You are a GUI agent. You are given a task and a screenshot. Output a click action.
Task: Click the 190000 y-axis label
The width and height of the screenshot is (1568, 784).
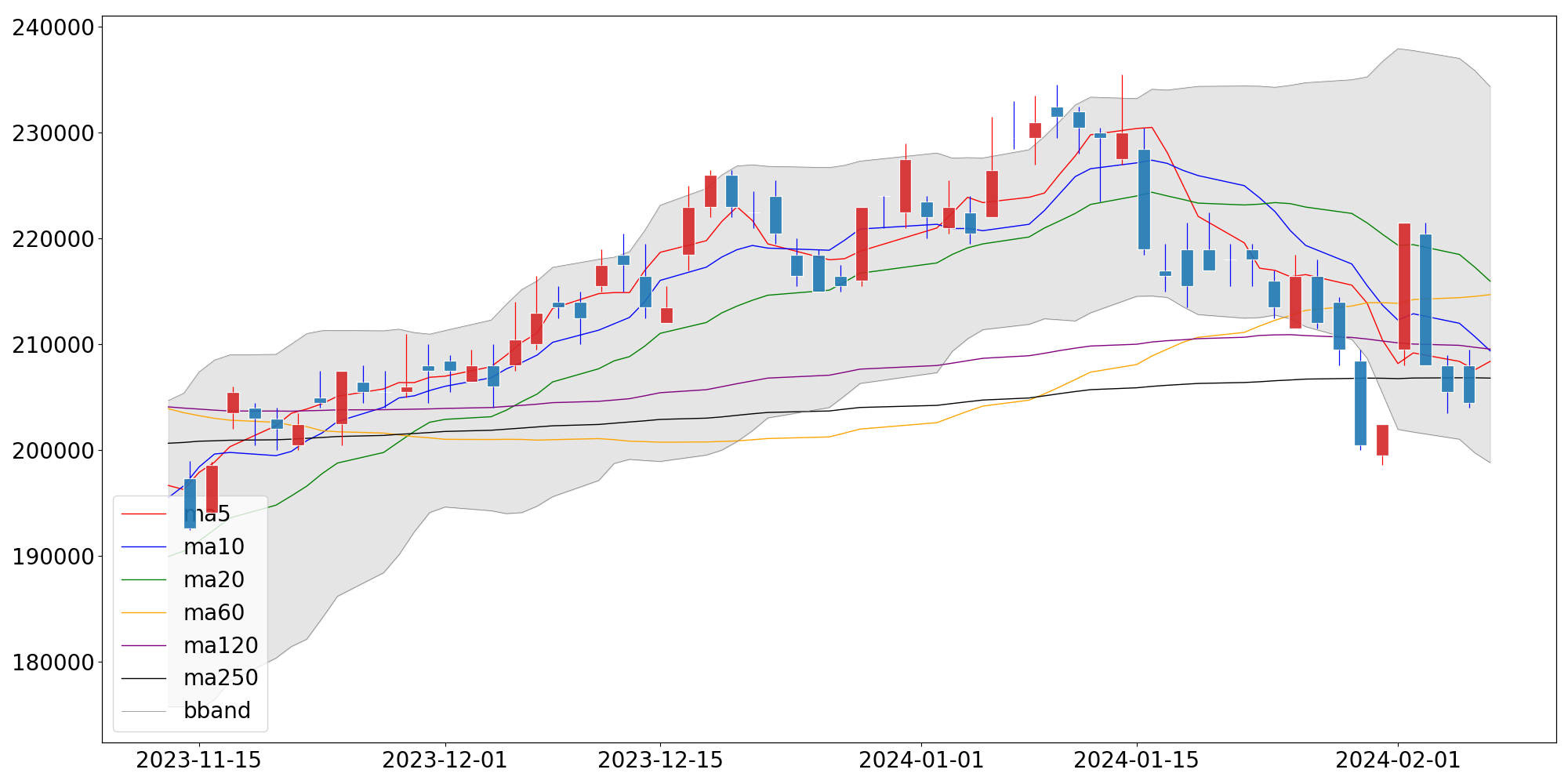[x=53, y=557]
